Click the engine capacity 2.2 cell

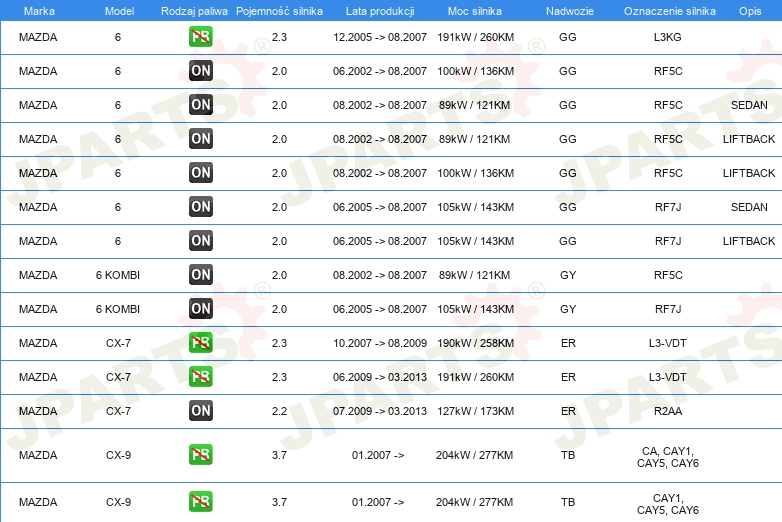(279, 411)
